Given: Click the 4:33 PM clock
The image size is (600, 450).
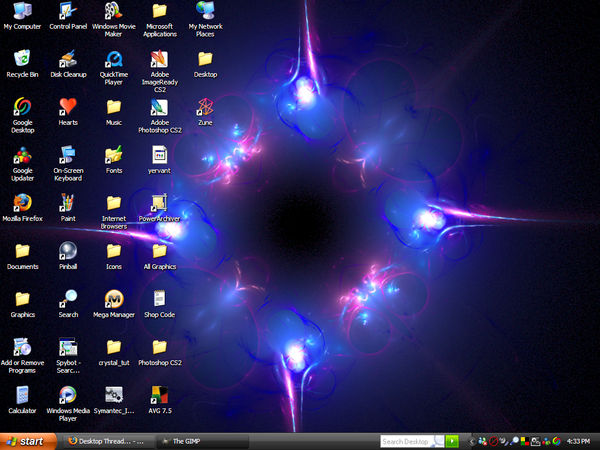Looking at the screenshot, I should (578, 442).
